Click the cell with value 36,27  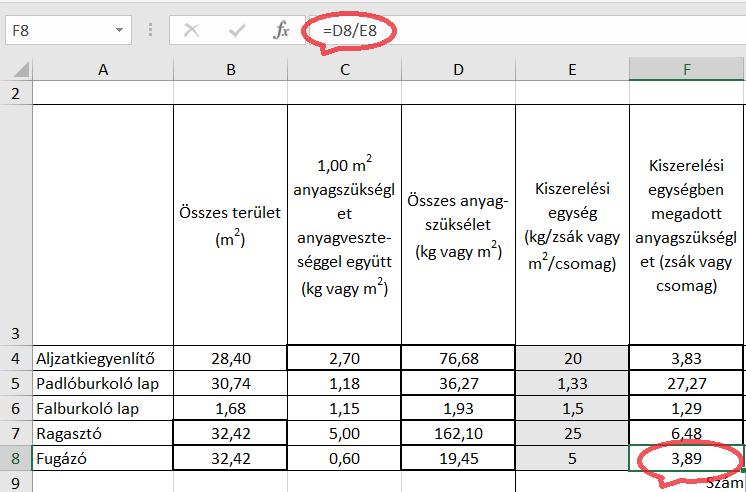[458, 383]
